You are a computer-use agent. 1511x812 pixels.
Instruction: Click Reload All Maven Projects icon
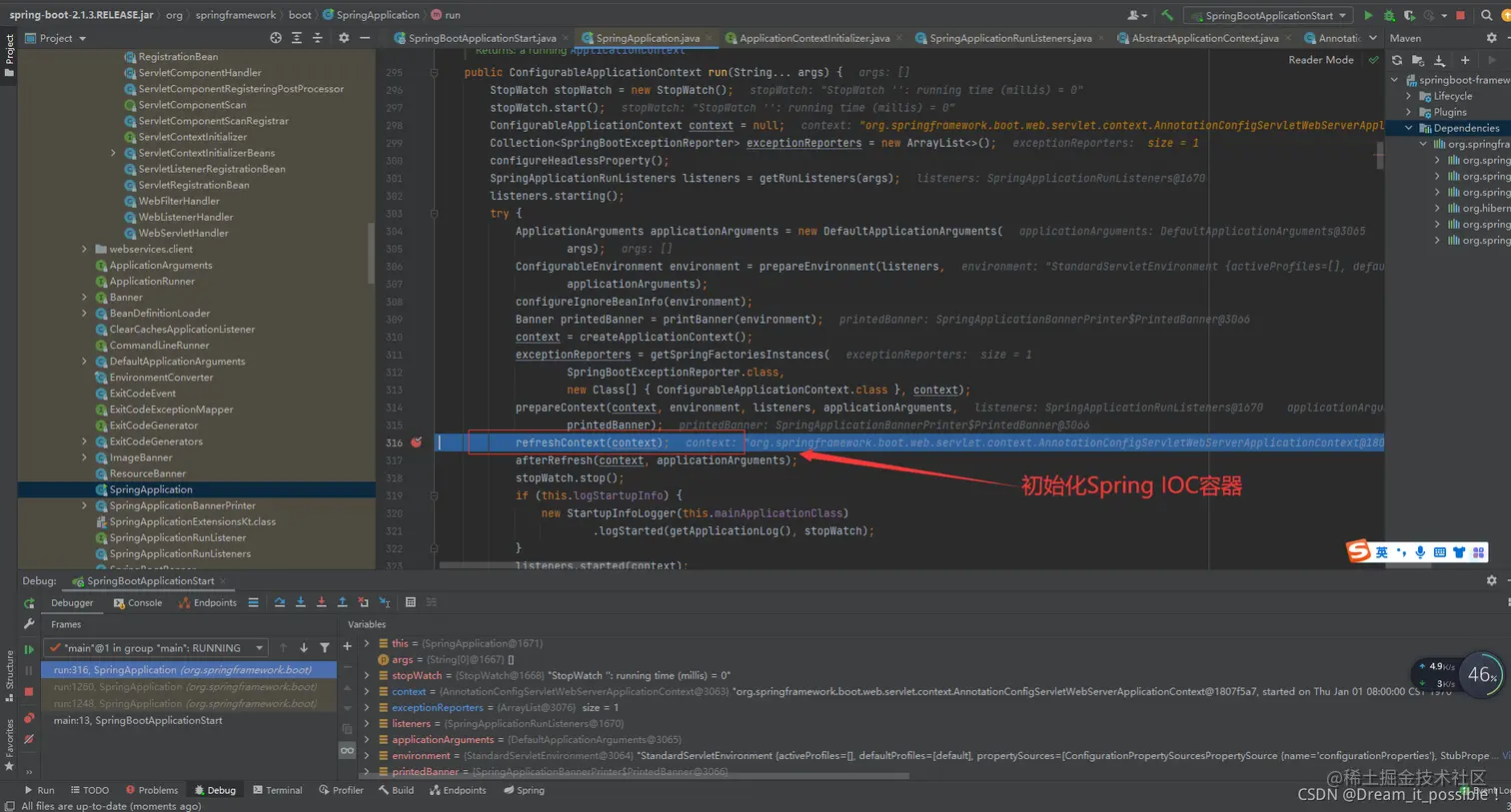(1397, 60)
